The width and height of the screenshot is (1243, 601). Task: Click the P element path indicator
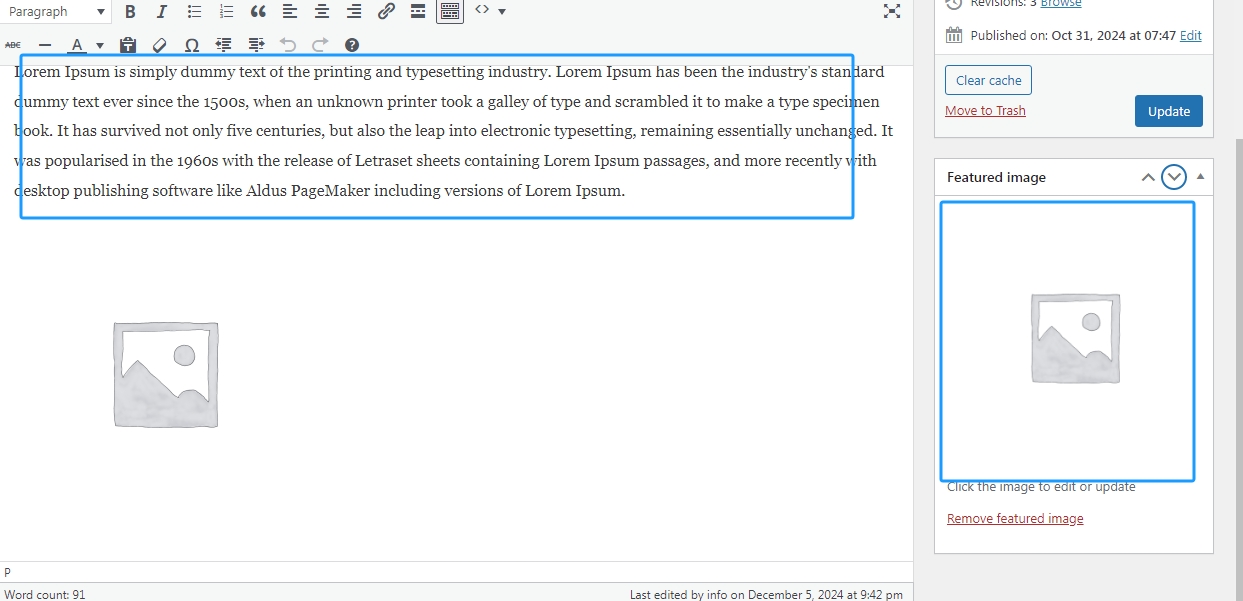tap(8, 573)
